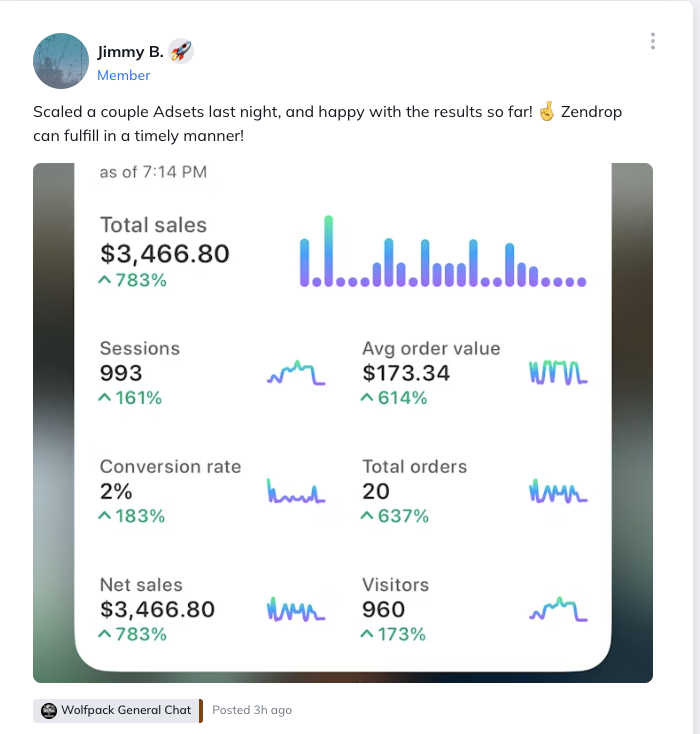Click the Total orders sparkline
The image size is (700, 734).
[x=557, y=491]
